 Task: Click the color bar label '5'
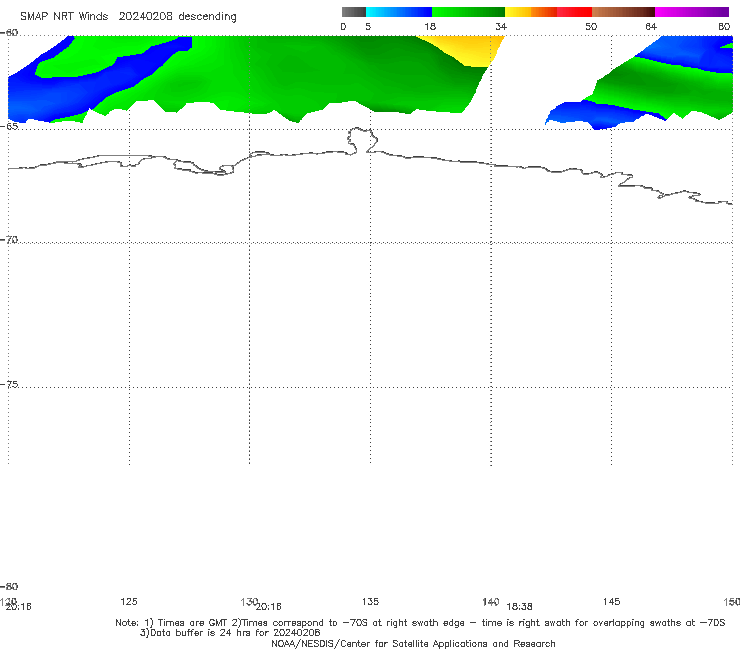click(368, 26)
